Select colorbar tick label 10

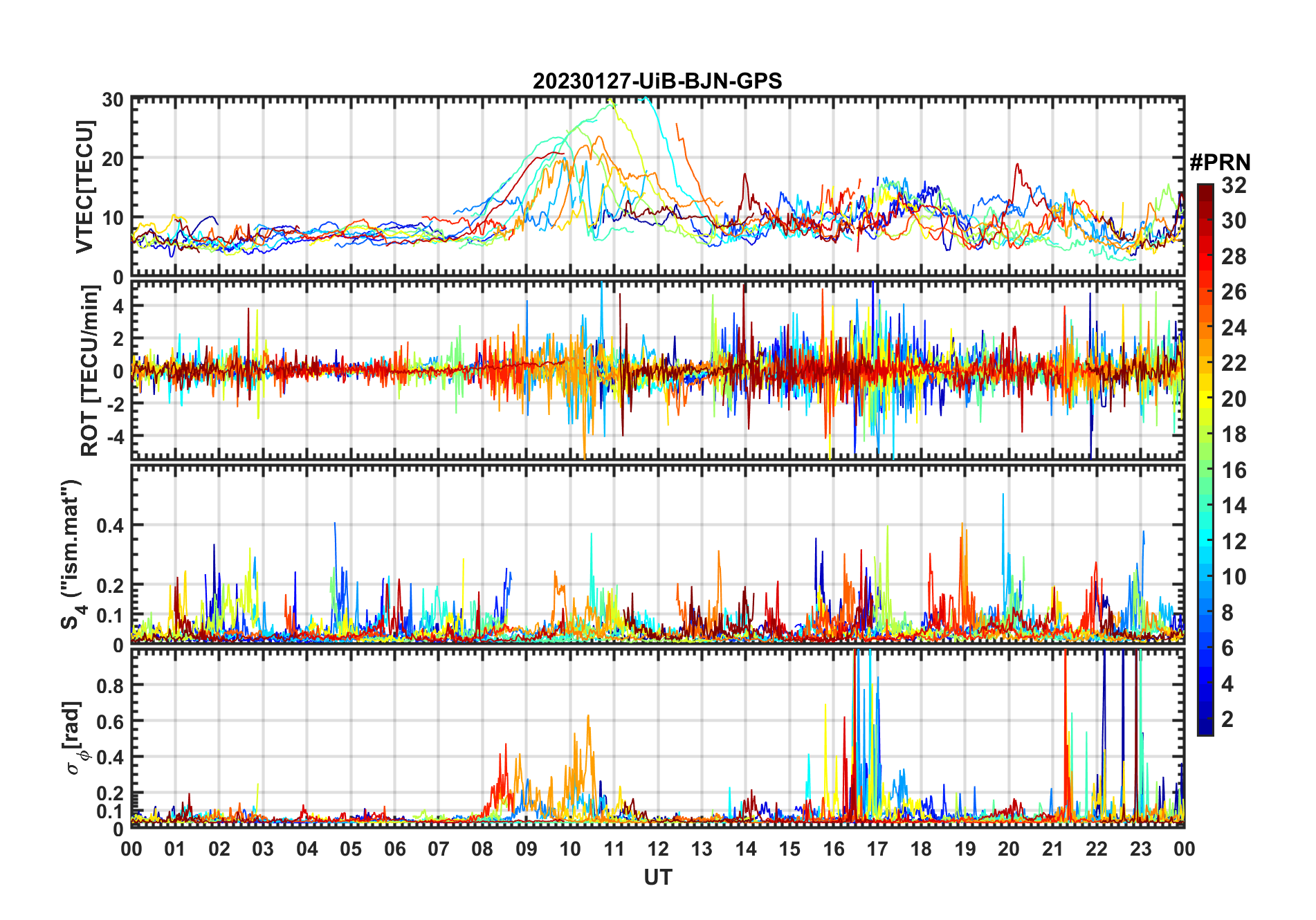[x=1234, y=576]
